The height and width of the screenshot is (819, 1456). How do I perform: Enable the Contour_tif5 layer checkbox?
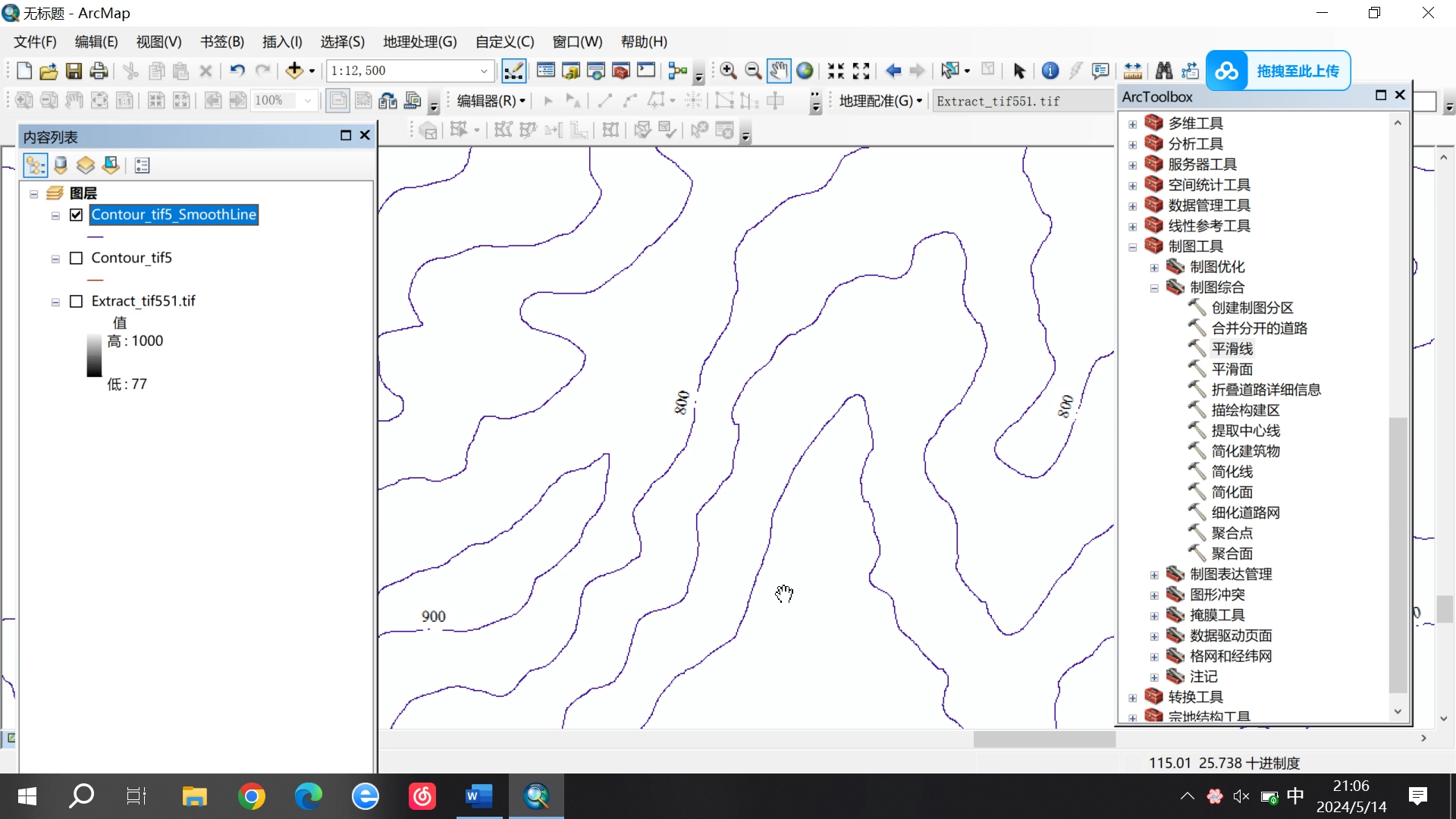[76, 258]
